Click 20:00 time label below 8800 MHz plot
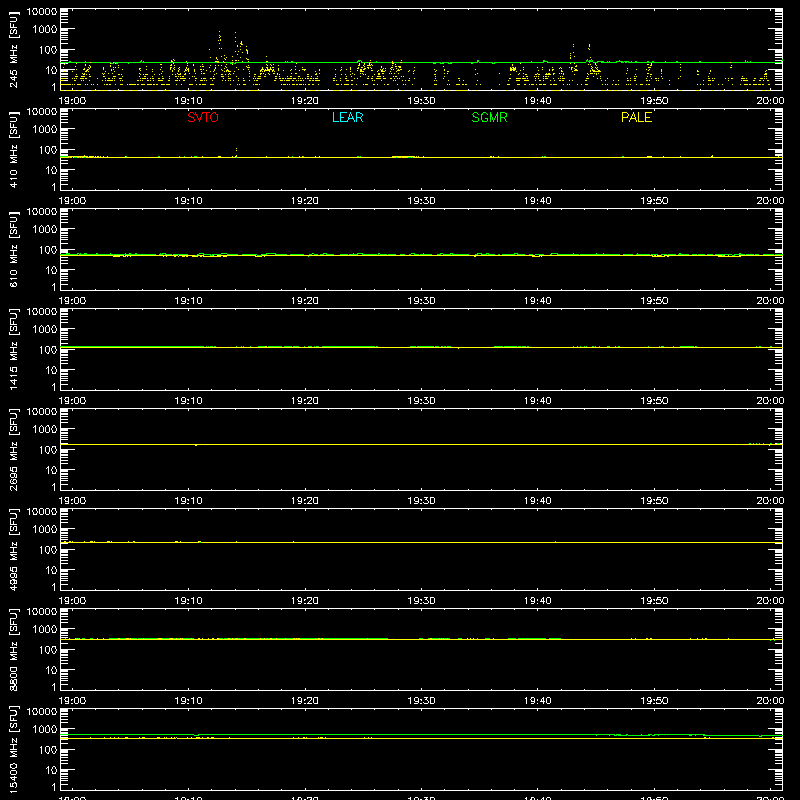800x800 pixels. pyautogui.click(x=770, y=701)
